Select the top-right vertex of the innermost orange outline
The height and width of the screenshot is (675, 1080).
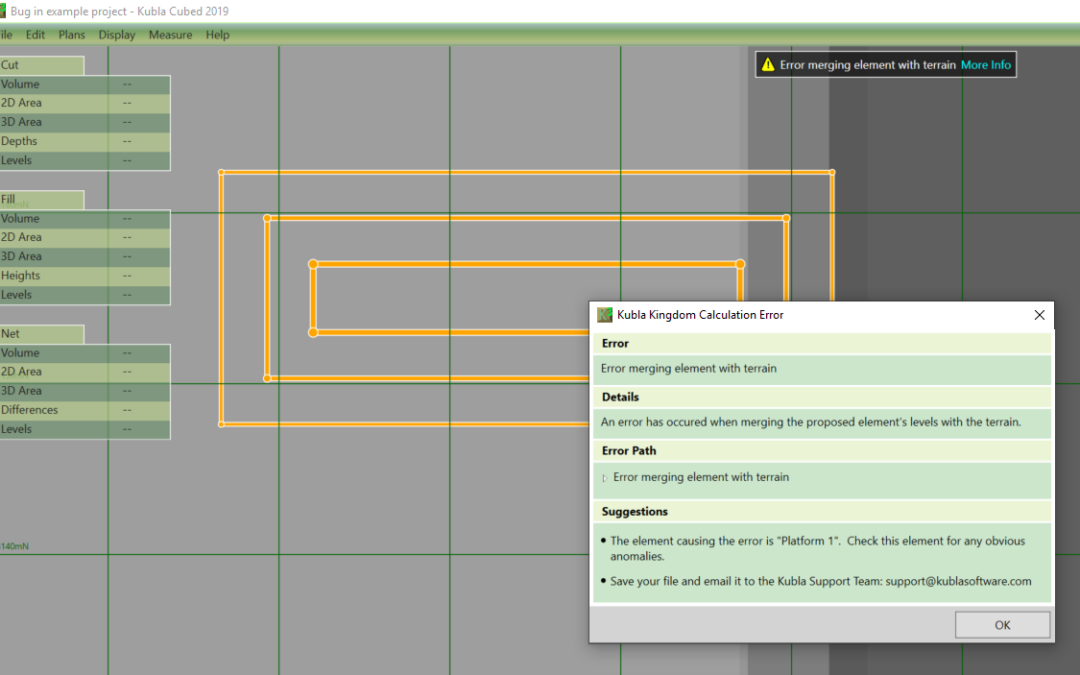[740, 264]
